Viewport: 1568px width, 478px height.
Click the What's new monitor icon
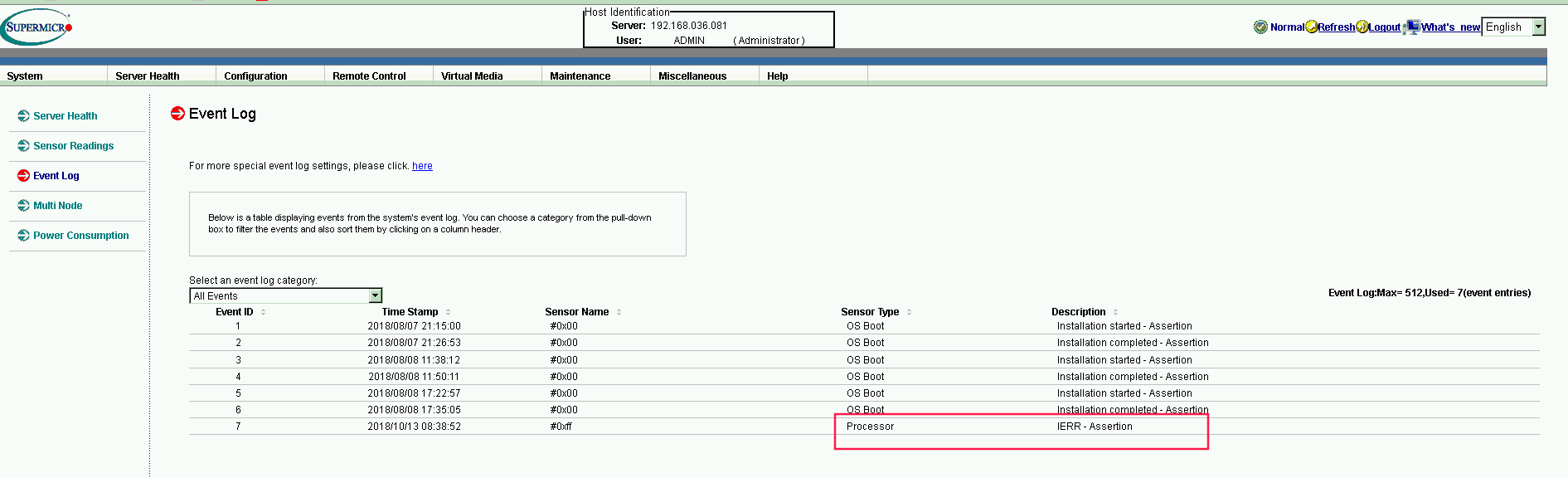(1412, 27)
